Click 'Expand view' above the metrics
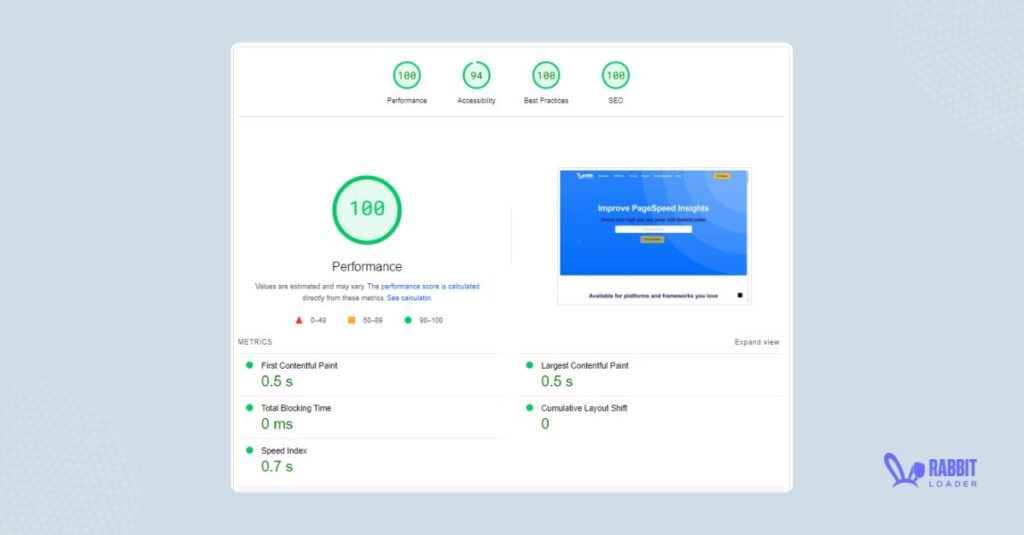The image size is (1024, 535). coord(756,342)
